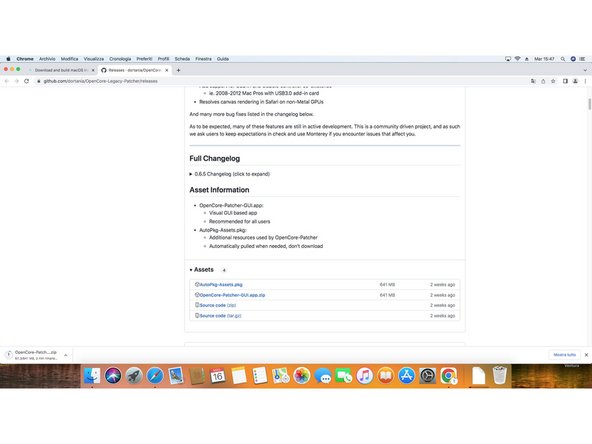Viewport: 592px width, 444px height.
Task: Click the Chrome forward arrow
Action: coord(16,81)
